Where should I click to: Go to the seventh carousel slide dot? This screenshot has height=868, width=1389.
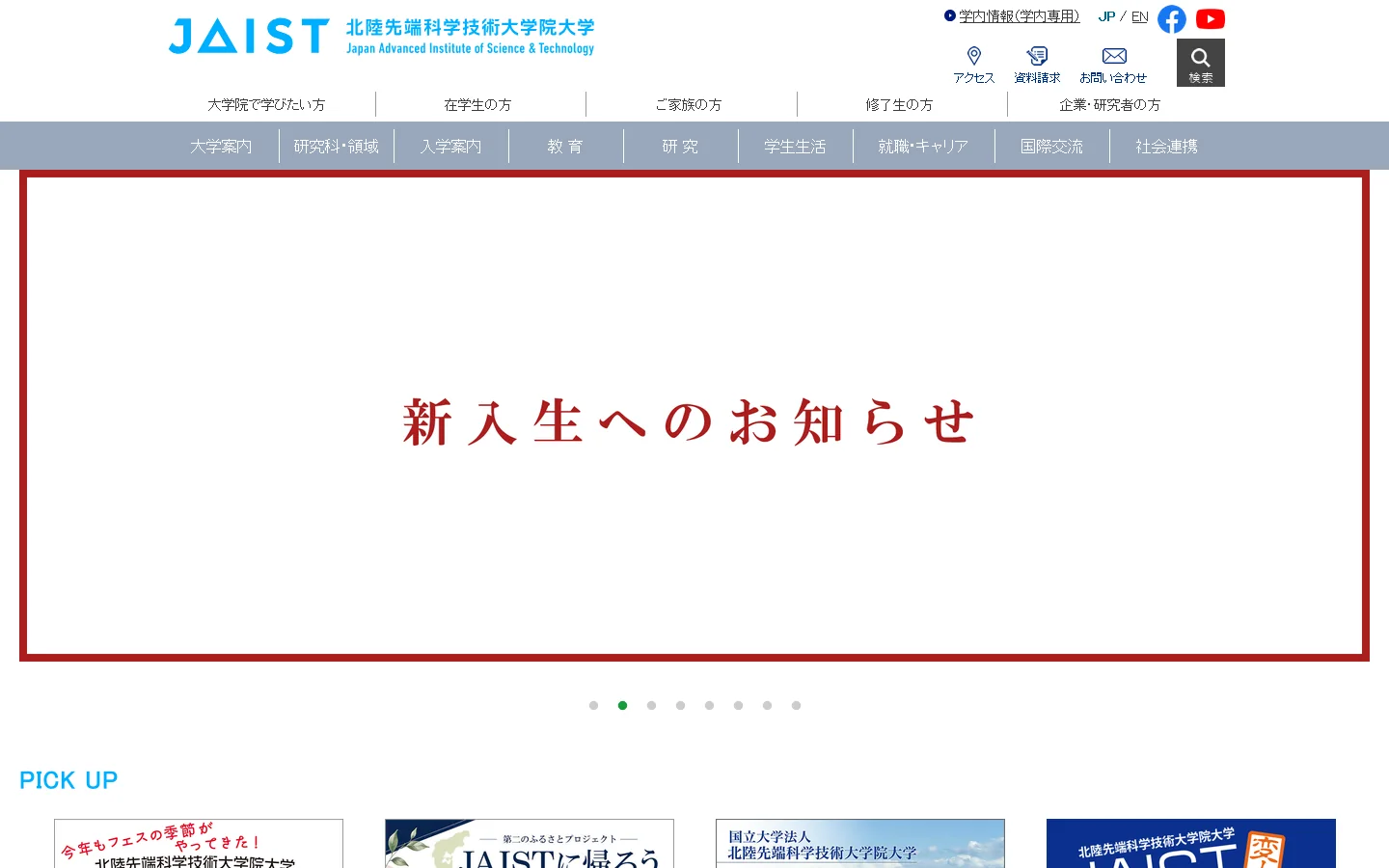pyautogui.click(x=767, y=705)
